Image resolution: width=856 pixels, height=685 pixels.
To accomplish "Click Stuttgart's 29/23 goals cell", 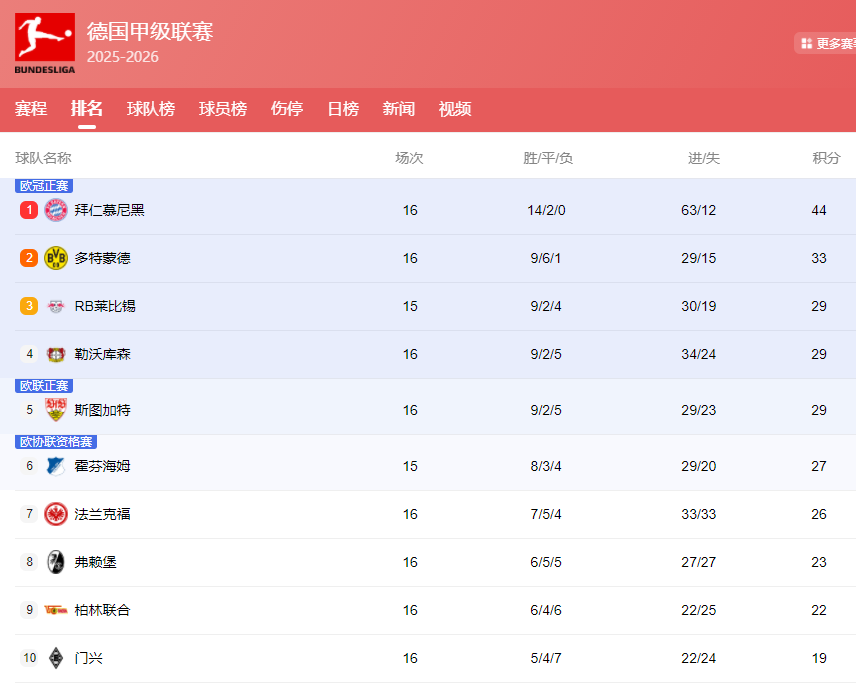I will pos(698,410).
